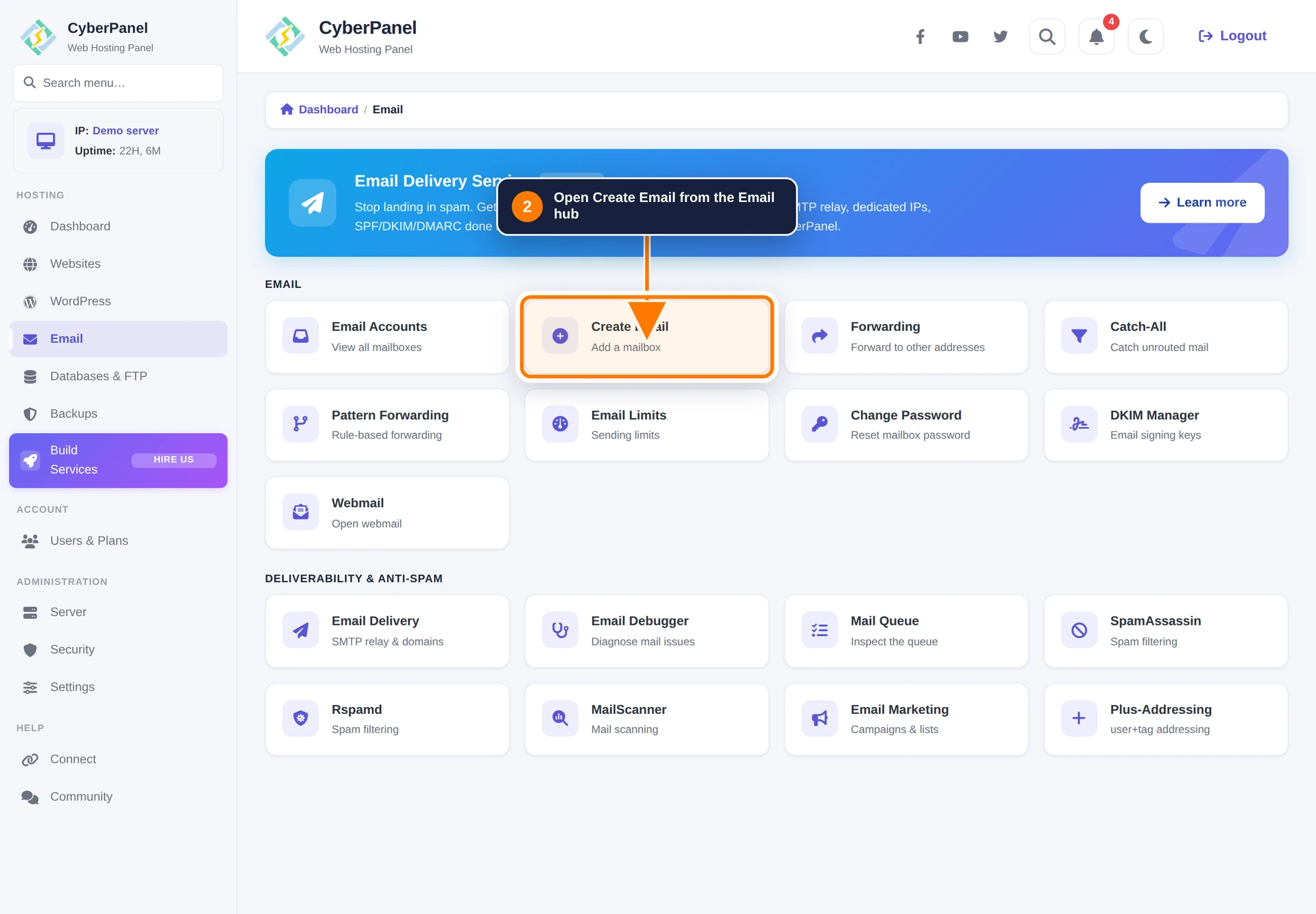Screen dimensions: 1316x914
Task: Click the 'Forward to other addresses' text
Action: tap(917, 347)
